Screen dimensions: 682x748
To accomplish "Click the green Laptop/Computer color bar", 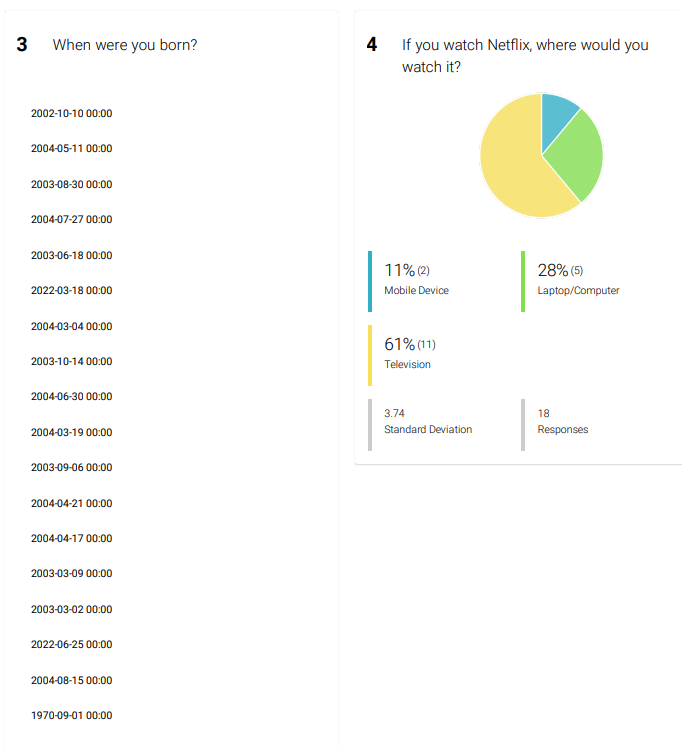I will (x=523, y=281).
